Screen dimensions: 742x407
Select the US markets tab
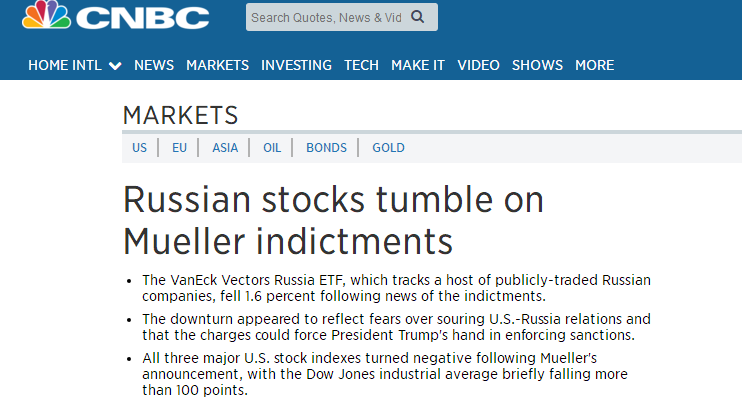(x=139, y=148)
